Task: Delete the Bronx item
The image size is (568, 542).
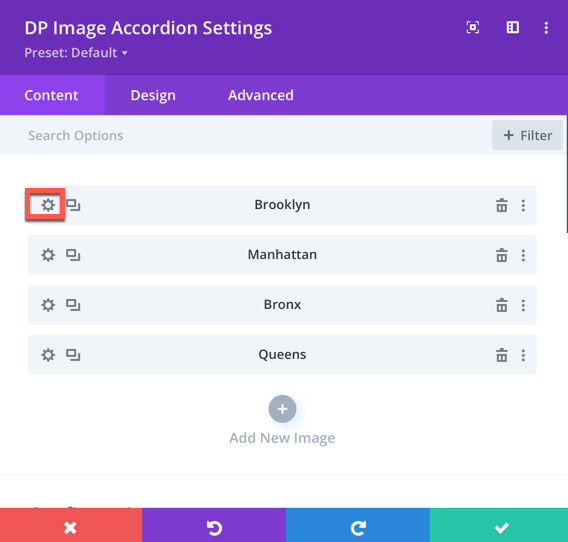Action: click(x=502, y=305)
